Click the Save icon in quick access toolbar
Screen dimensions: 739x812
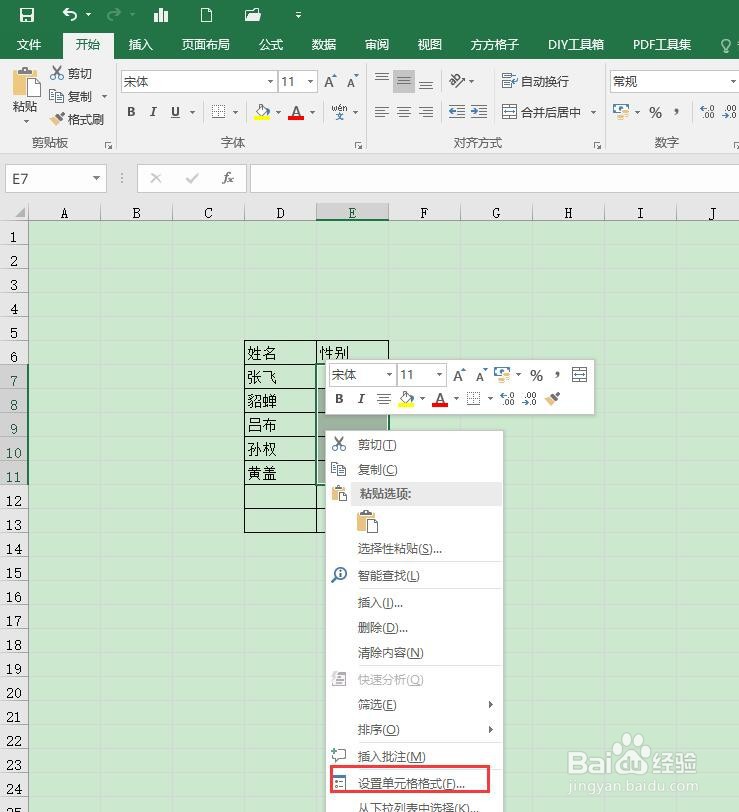26,14
